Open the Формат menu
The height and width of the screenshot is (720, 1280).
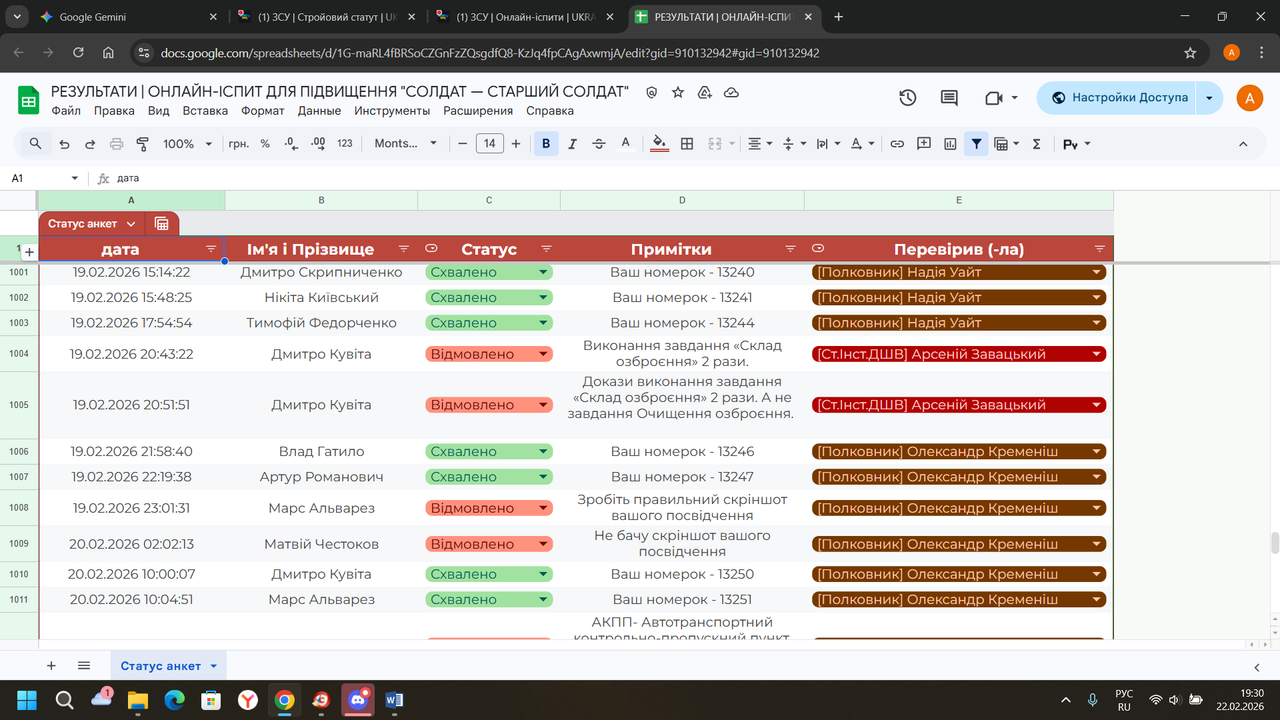[x=263, y=111]
